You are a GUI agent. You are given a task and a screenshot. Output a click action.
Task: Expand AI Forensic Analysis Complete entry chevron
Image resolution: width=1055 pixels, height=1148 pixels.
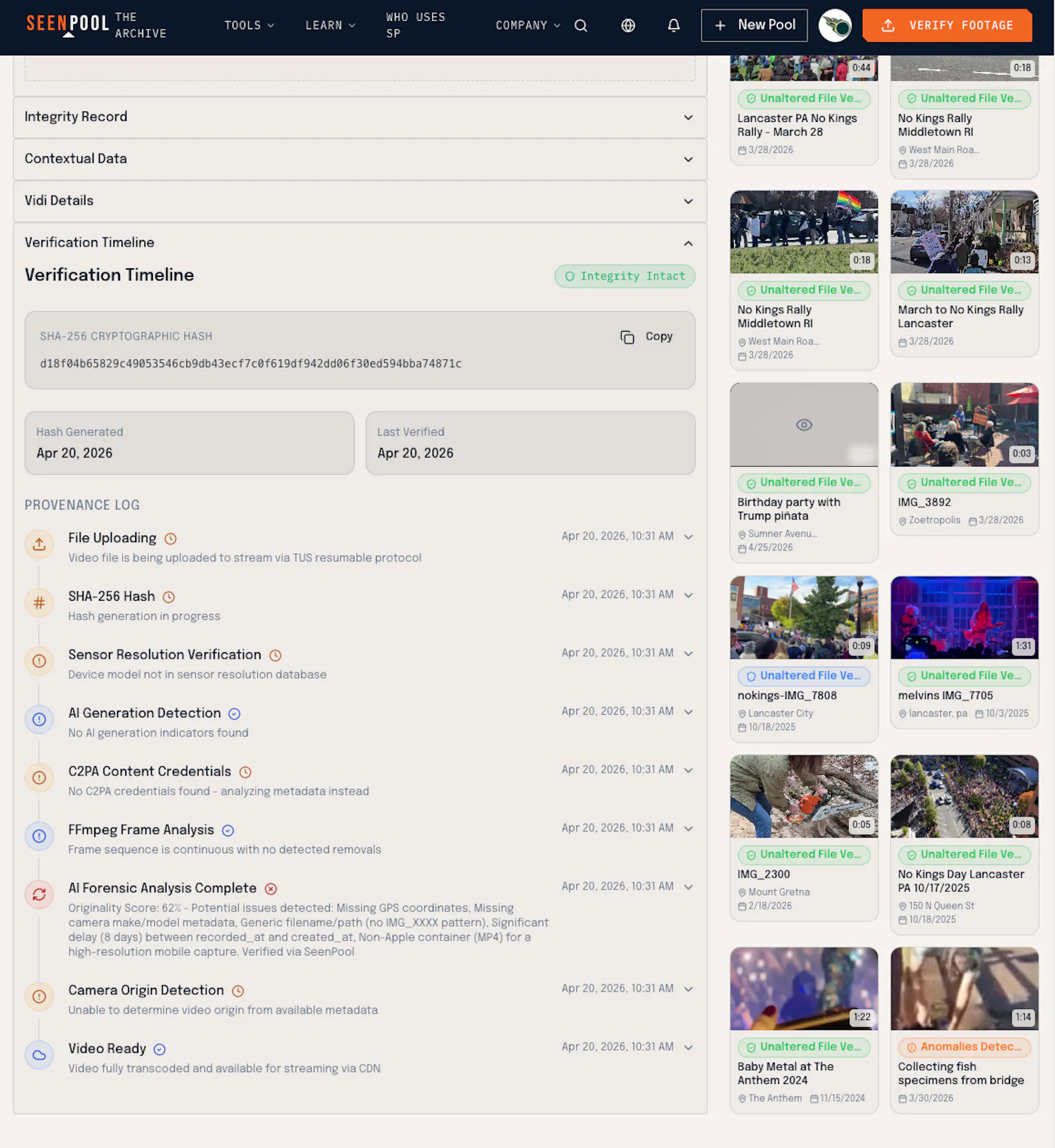click(x=688, y=887)
